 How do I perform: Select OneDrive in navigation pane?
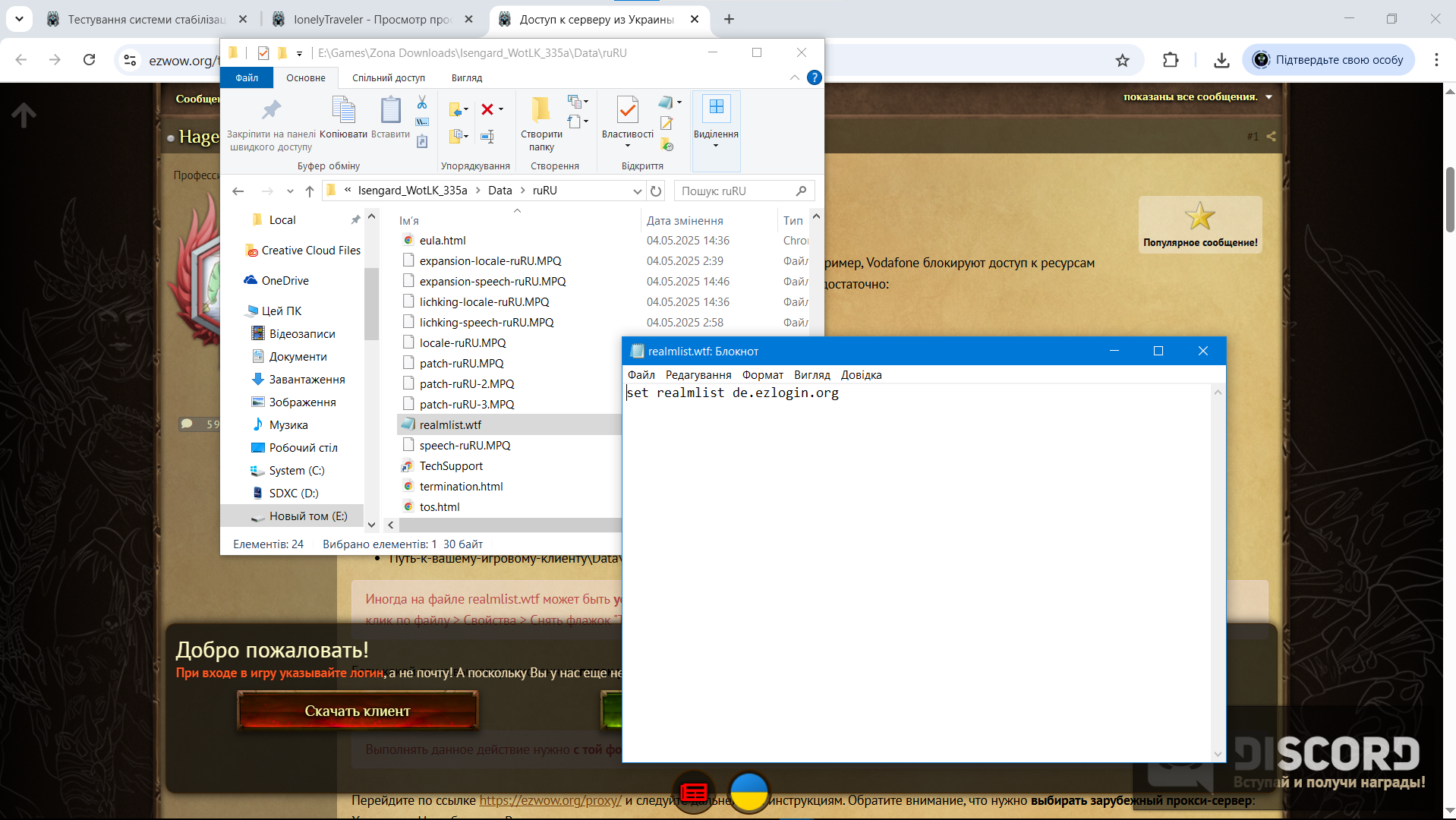tap(285, 281)
